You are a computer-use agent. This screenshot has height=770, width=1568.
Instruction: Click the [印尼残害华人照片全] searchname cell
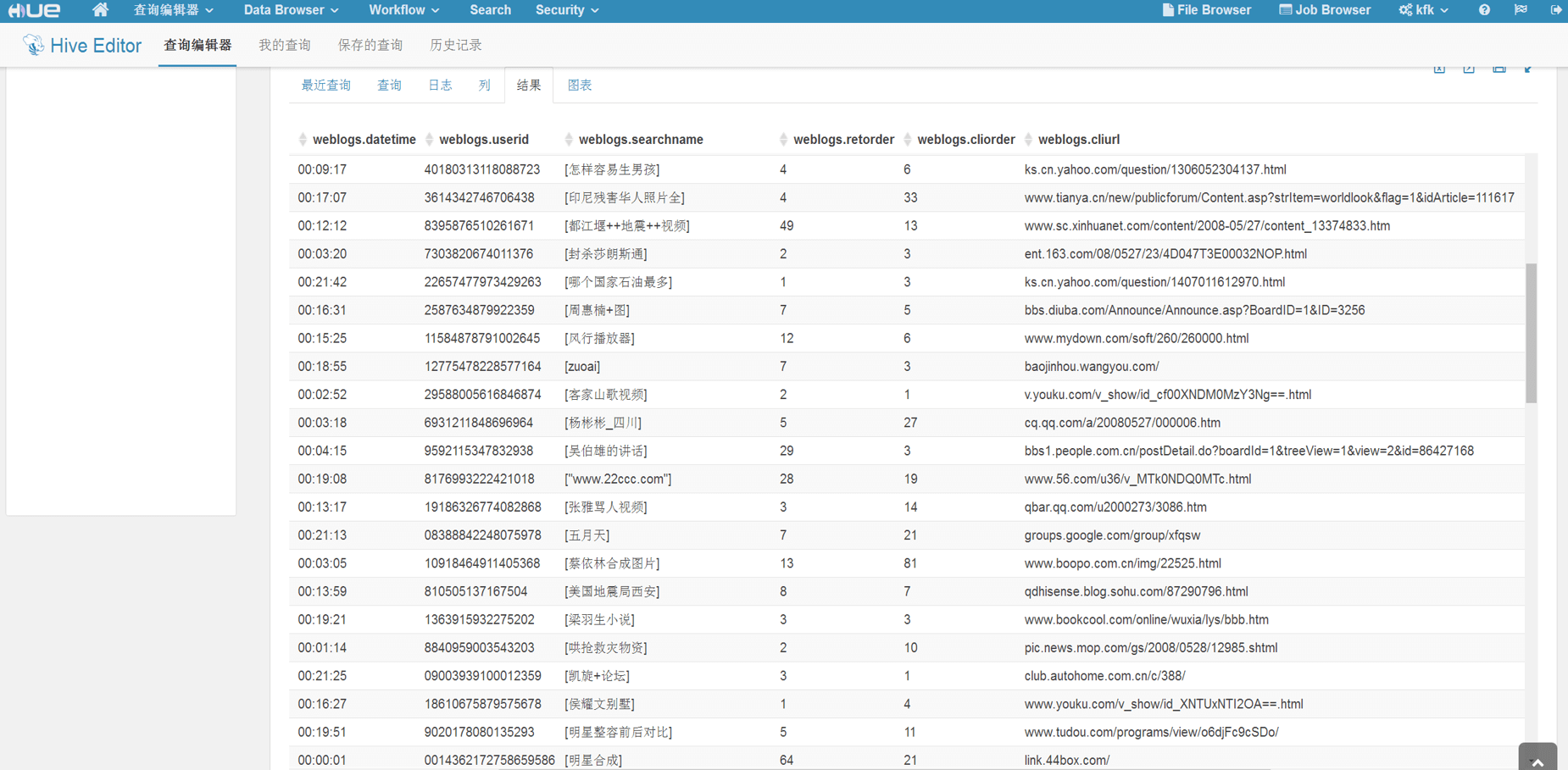click(625, 197)
